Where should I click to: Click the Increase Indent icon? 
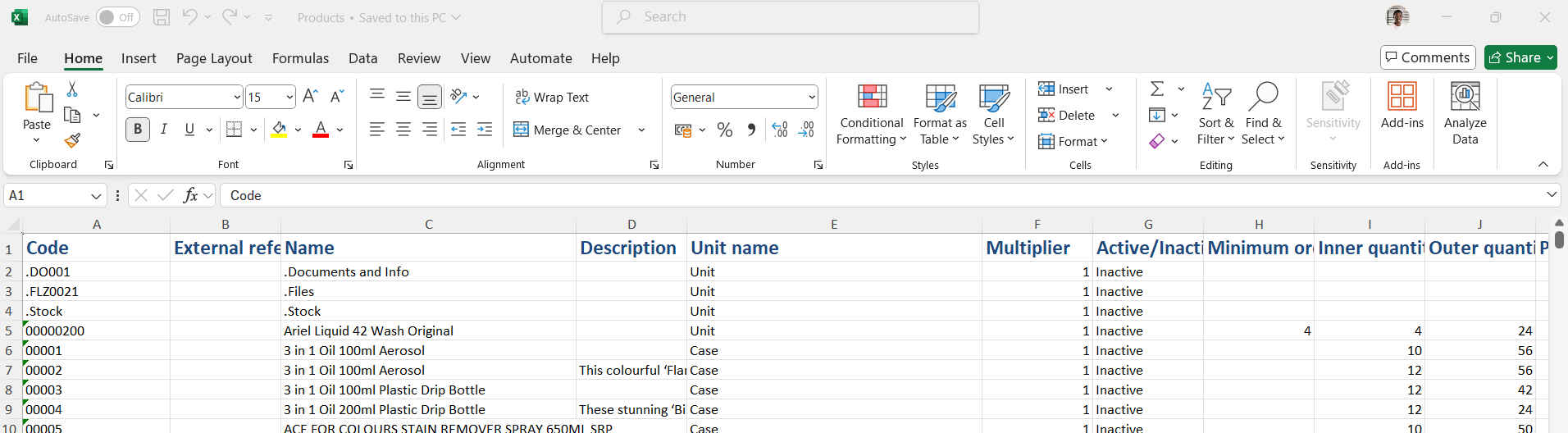485,130
